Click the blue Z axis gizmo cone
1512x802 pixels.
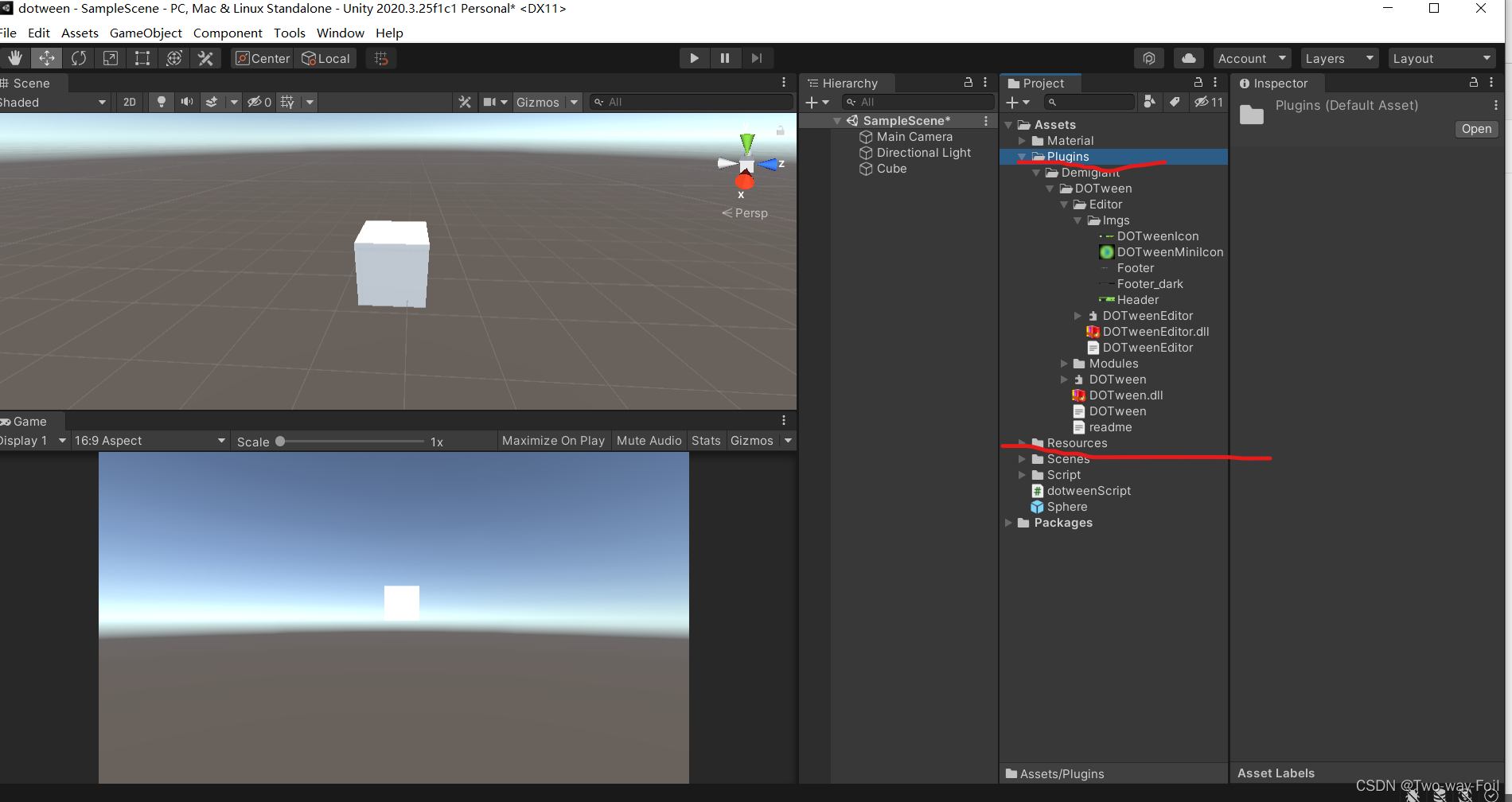pyautogui.click(x=769, y=164)
